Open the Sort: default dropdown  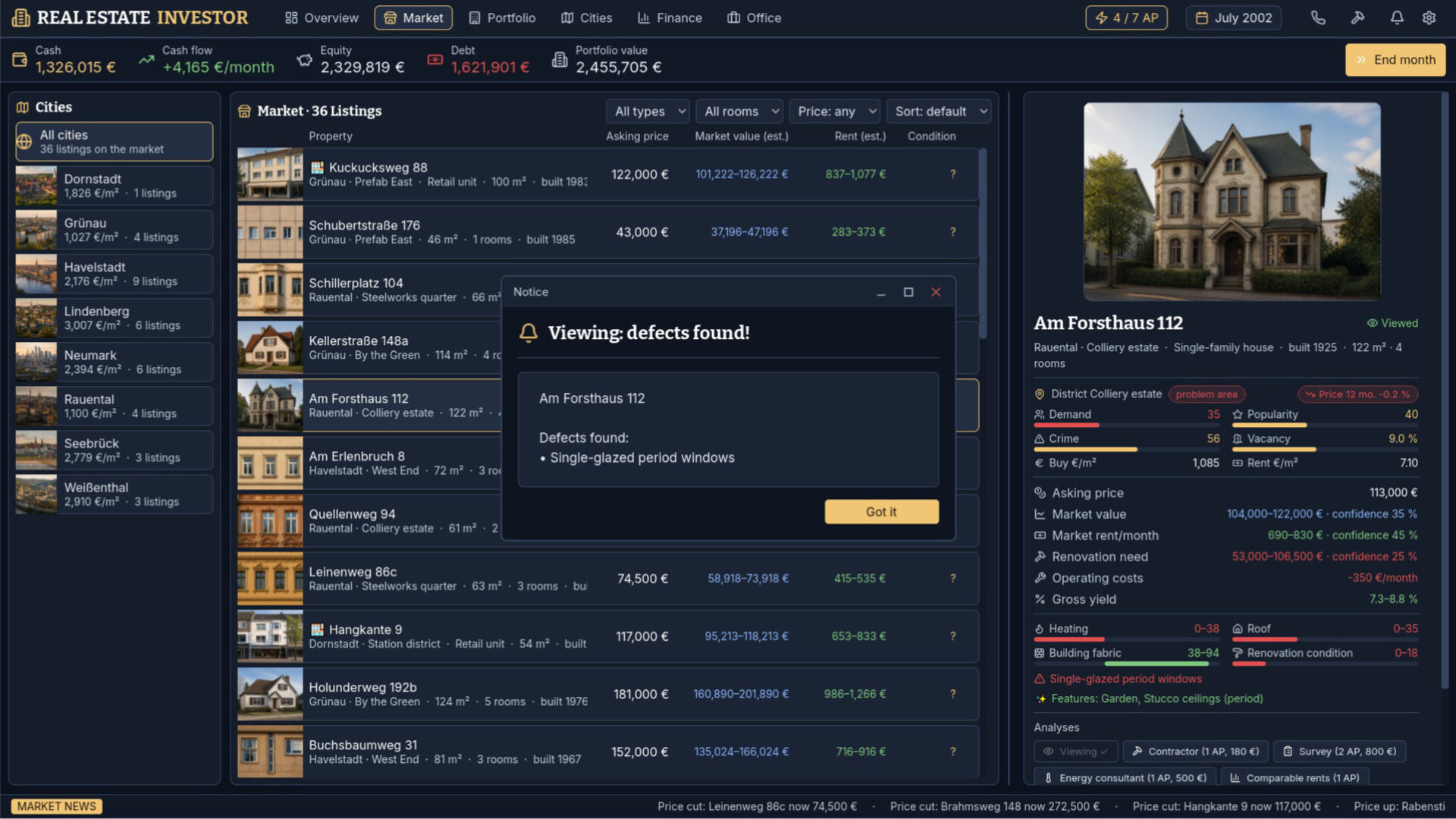939,111
